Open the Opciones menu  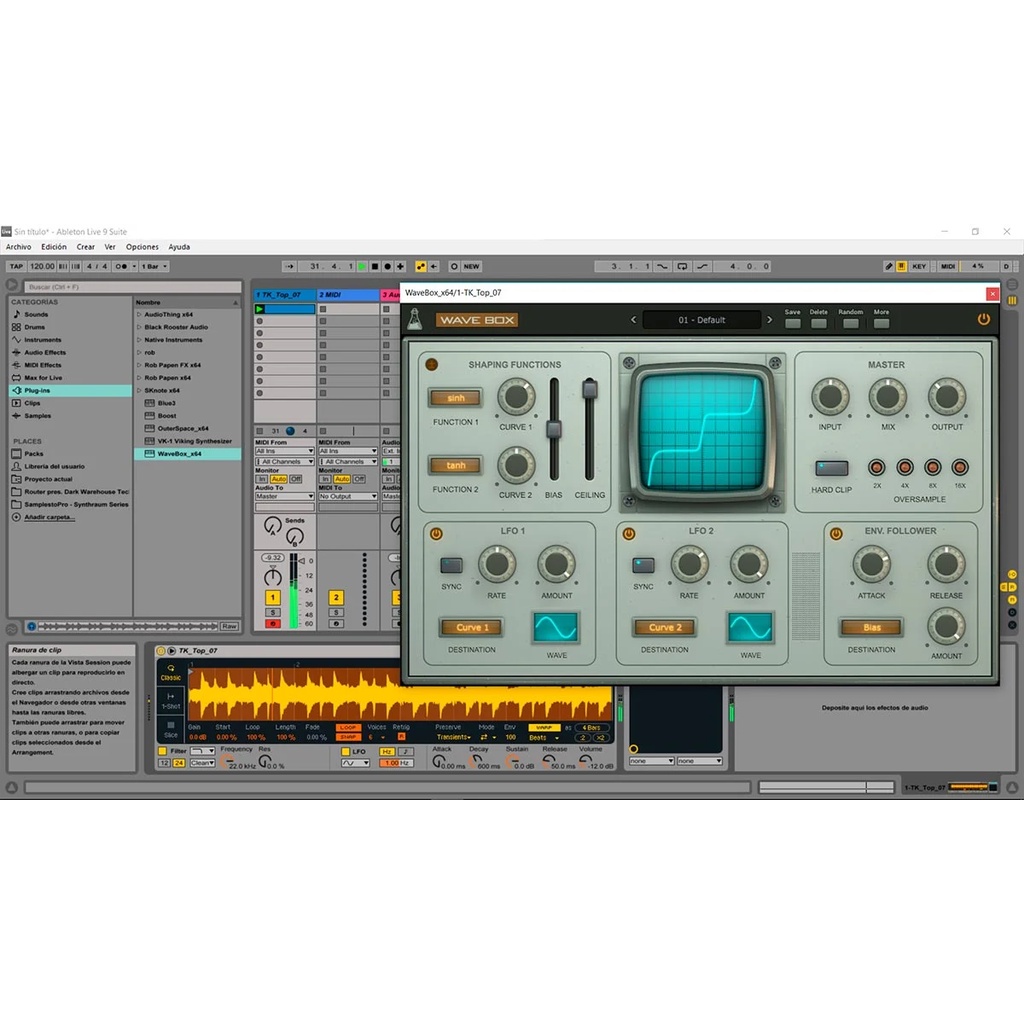[x=142, y=247]
